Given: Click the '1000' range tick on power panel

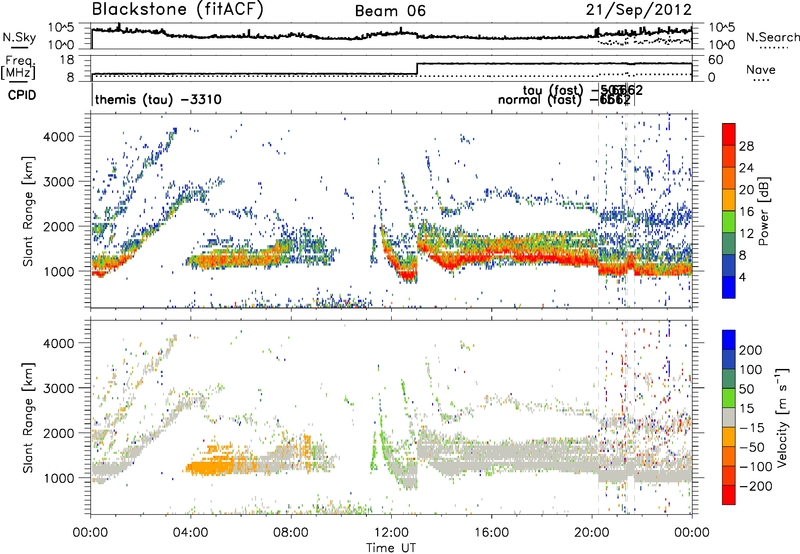Looking at the screenshot, I should (x=58, y=271).
